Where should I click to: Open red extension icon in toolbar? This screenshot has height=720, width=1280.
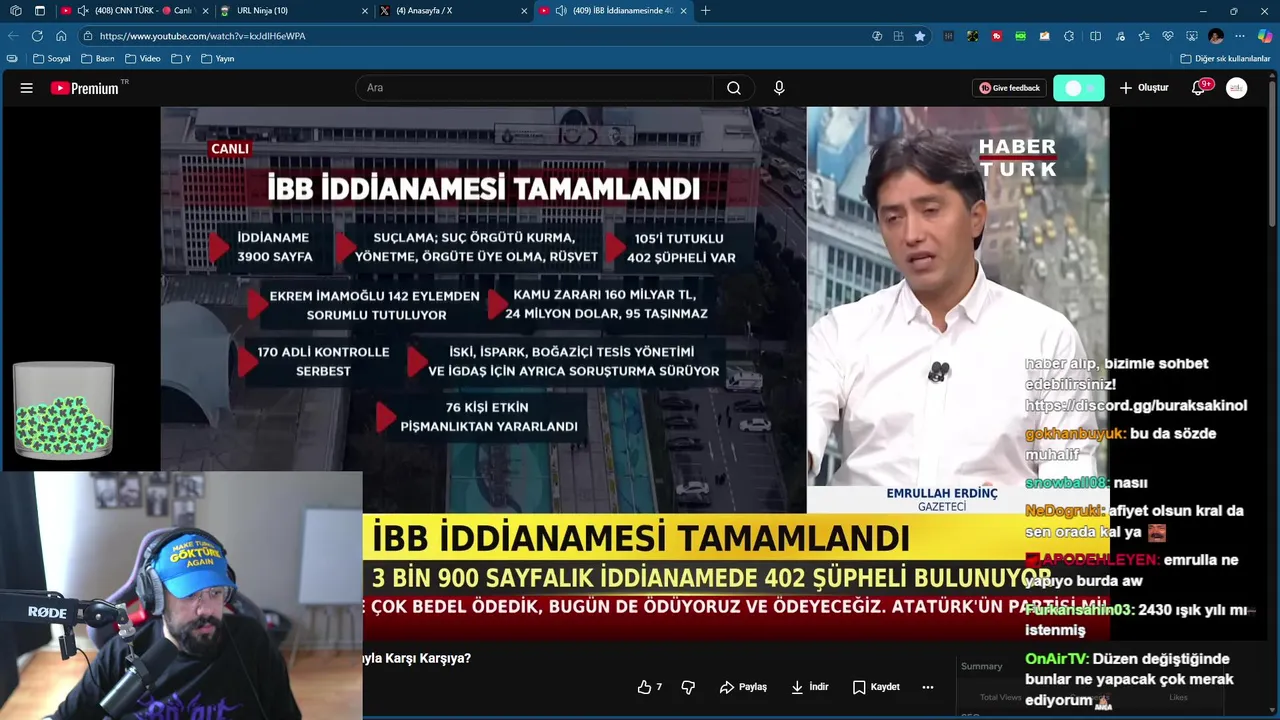997,36
